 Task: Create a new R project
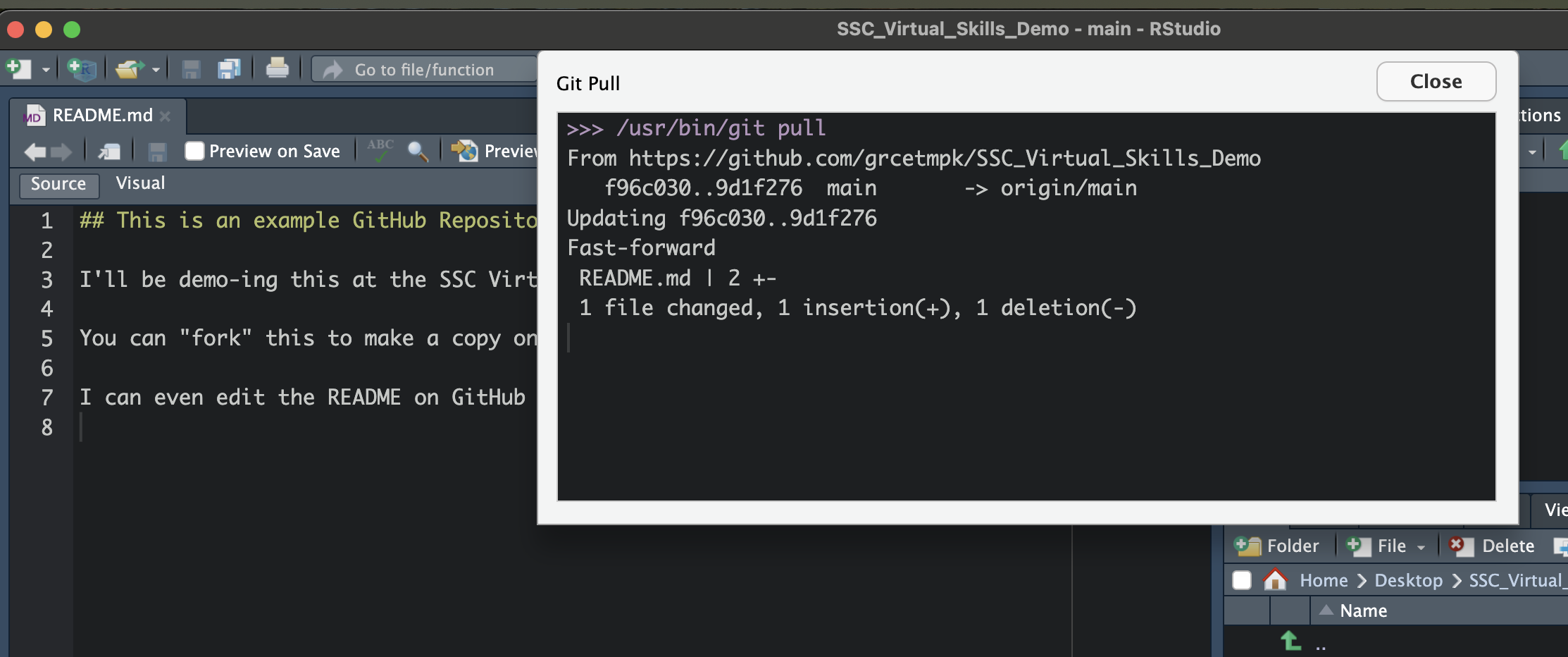(x=82, y=69)
